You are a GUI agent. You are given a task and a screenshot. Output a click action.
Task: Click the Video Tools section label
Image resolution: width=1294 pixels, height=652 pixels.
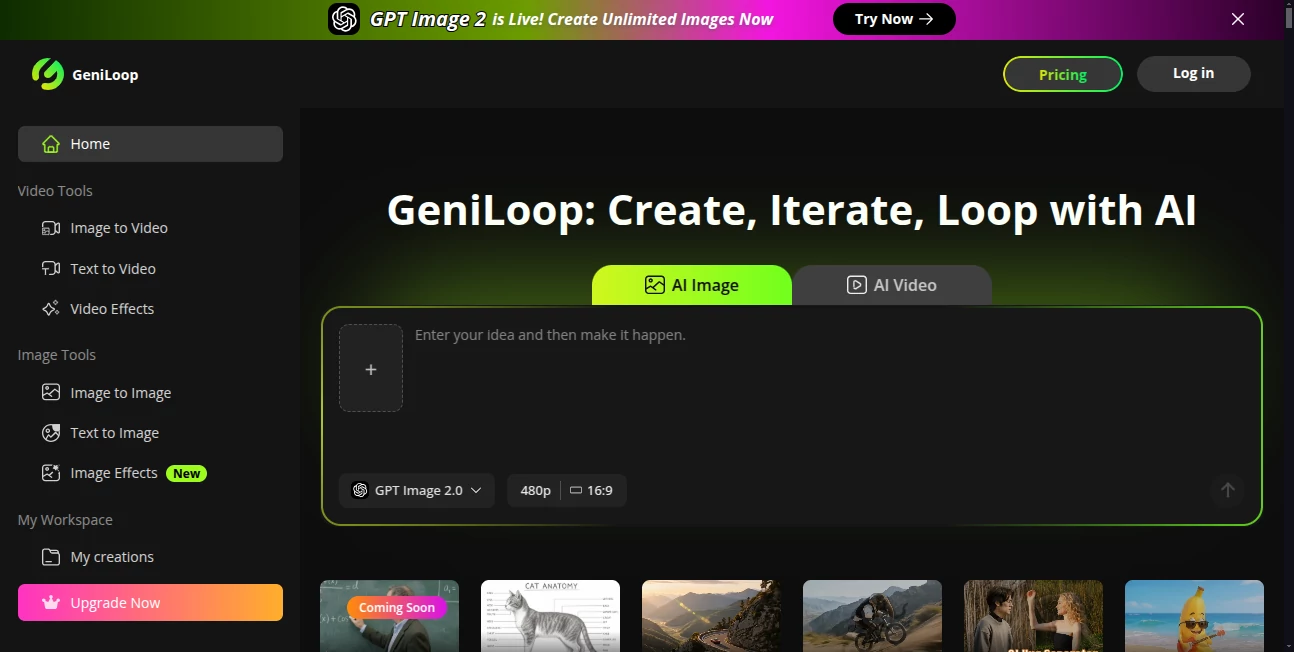(55, 191)
